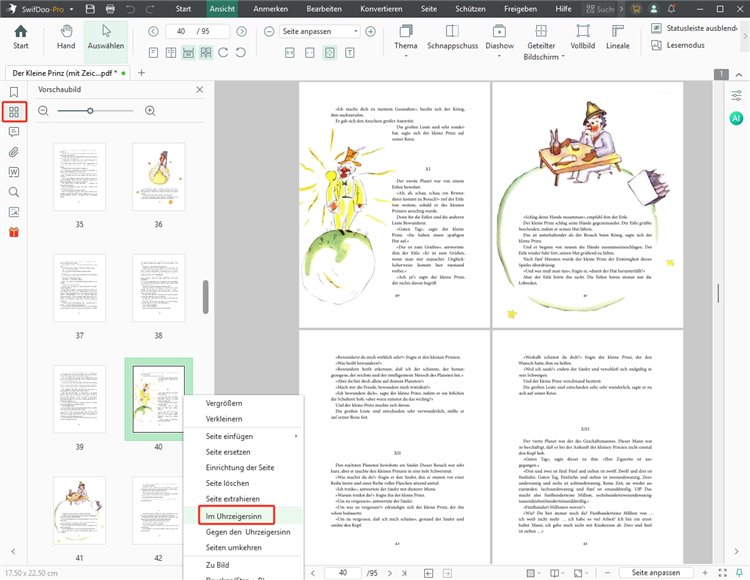The image size is (750, 580).
Task: Adjust the thumbnail size slider
Action: pos(90,110)
